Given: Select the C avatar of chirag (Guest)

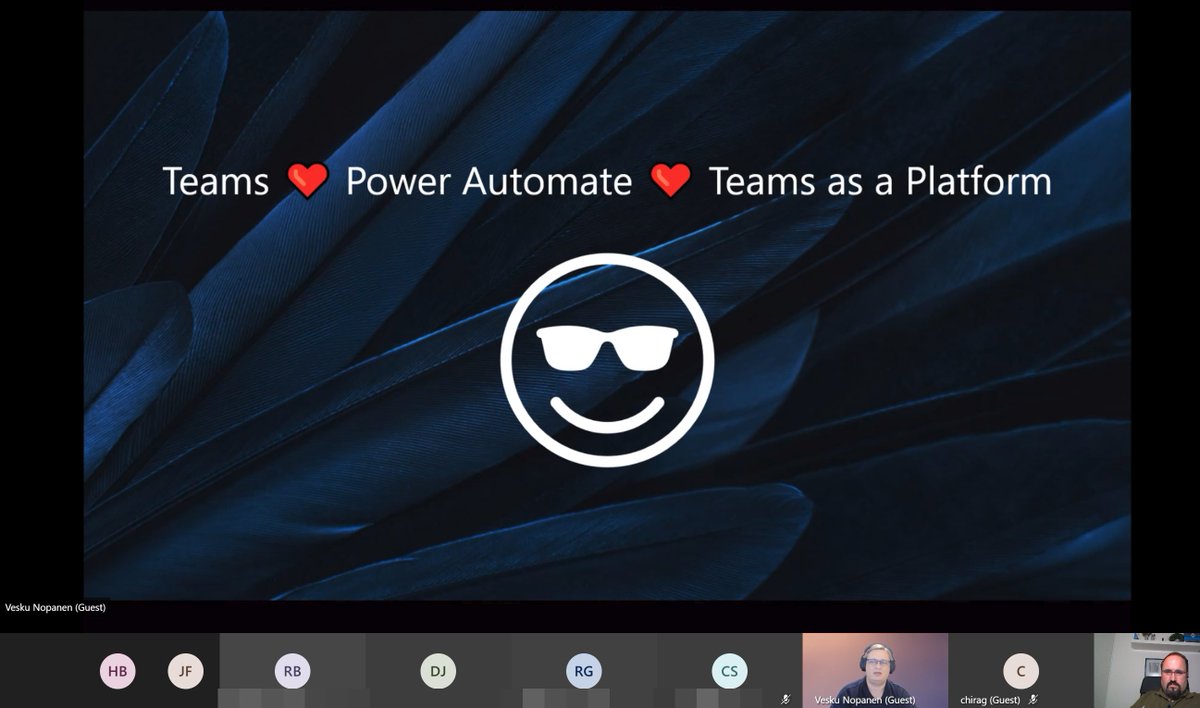Looking at the screenshot, I should tap(1021, 671).
